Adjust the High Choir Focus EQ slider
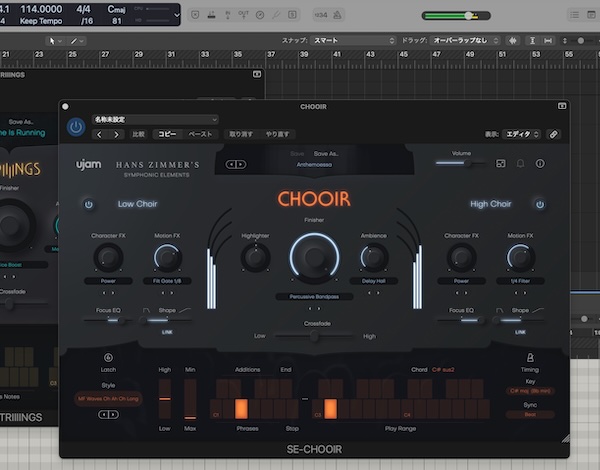Image resolution: width=600 pixels, height=470 pixels. pyautogui.click(x=461, y=320)
